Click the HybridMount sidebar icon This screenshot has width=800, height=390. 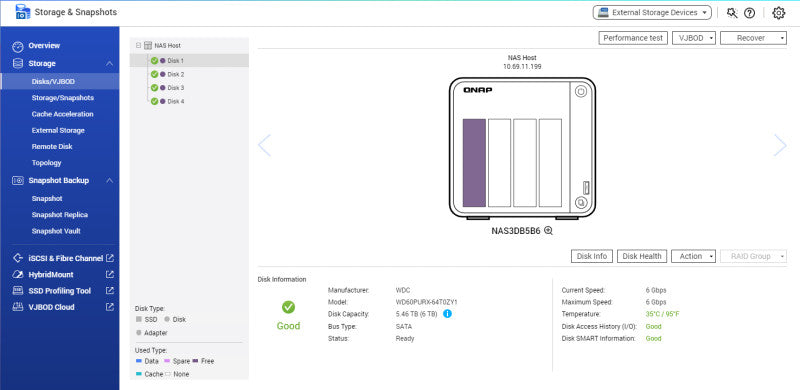(18, 275)
